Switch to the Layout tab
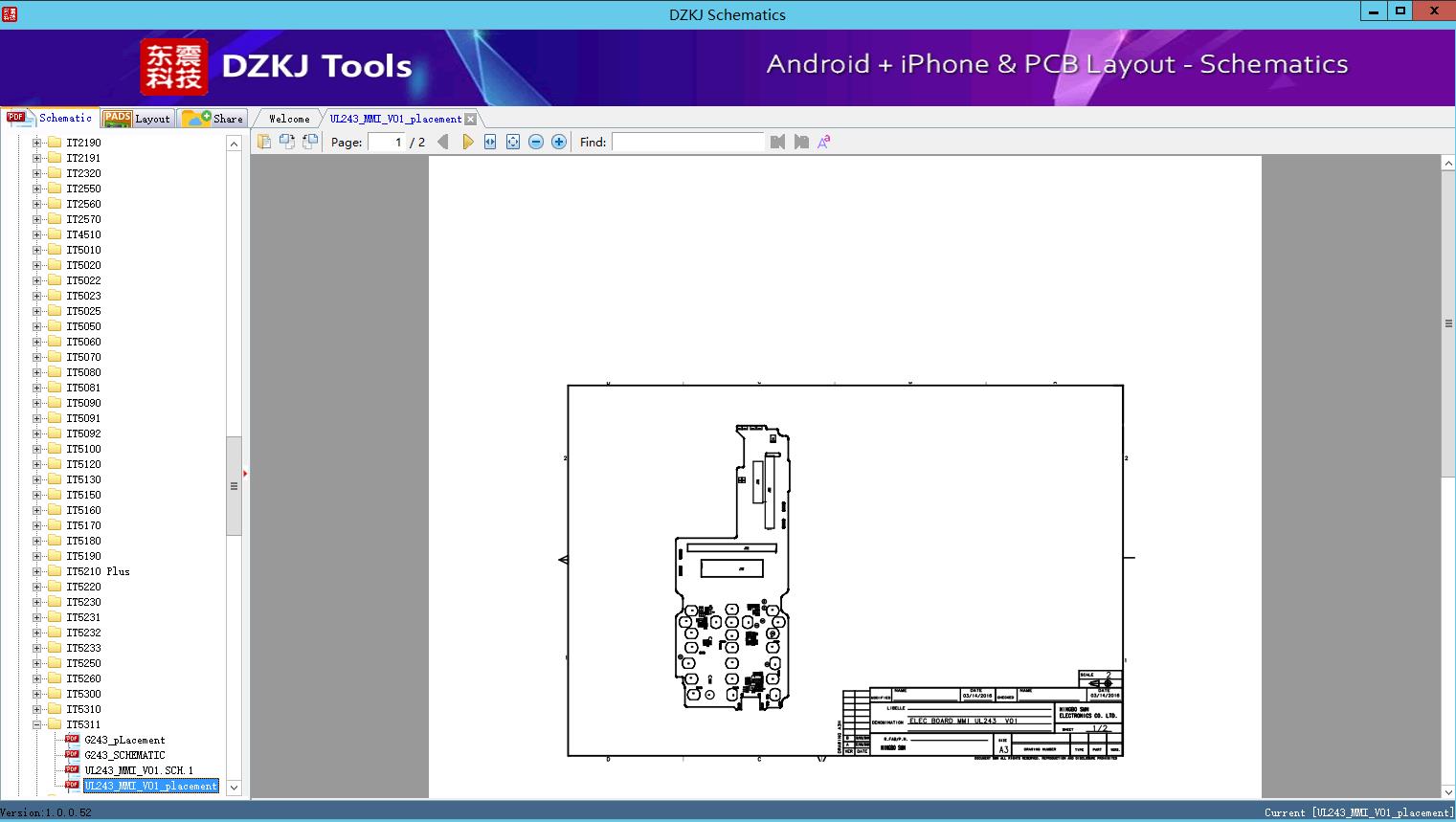Screen dimensions: 1456x822 (139, 119)
